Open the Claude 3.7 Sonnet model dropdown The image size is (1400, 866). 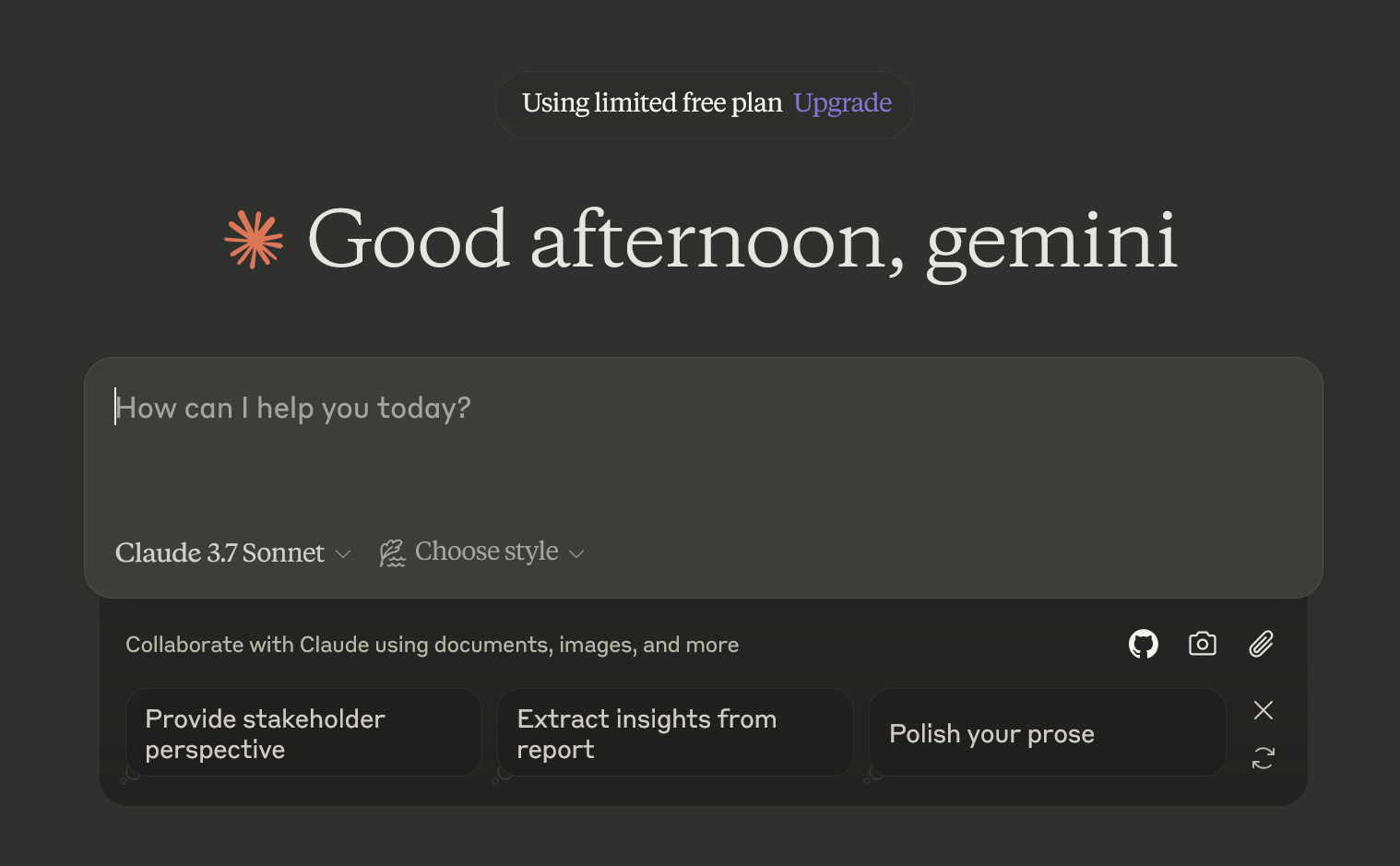tap(232, 553)
